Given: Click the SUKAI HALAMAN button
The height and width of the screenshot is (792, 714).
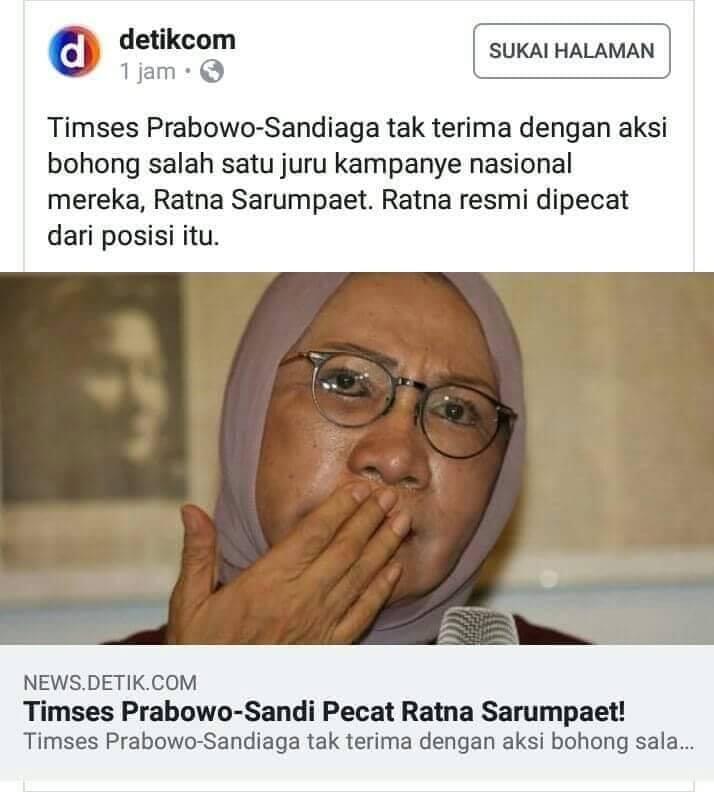Looking at the screenshot, I should coord(572,51).
